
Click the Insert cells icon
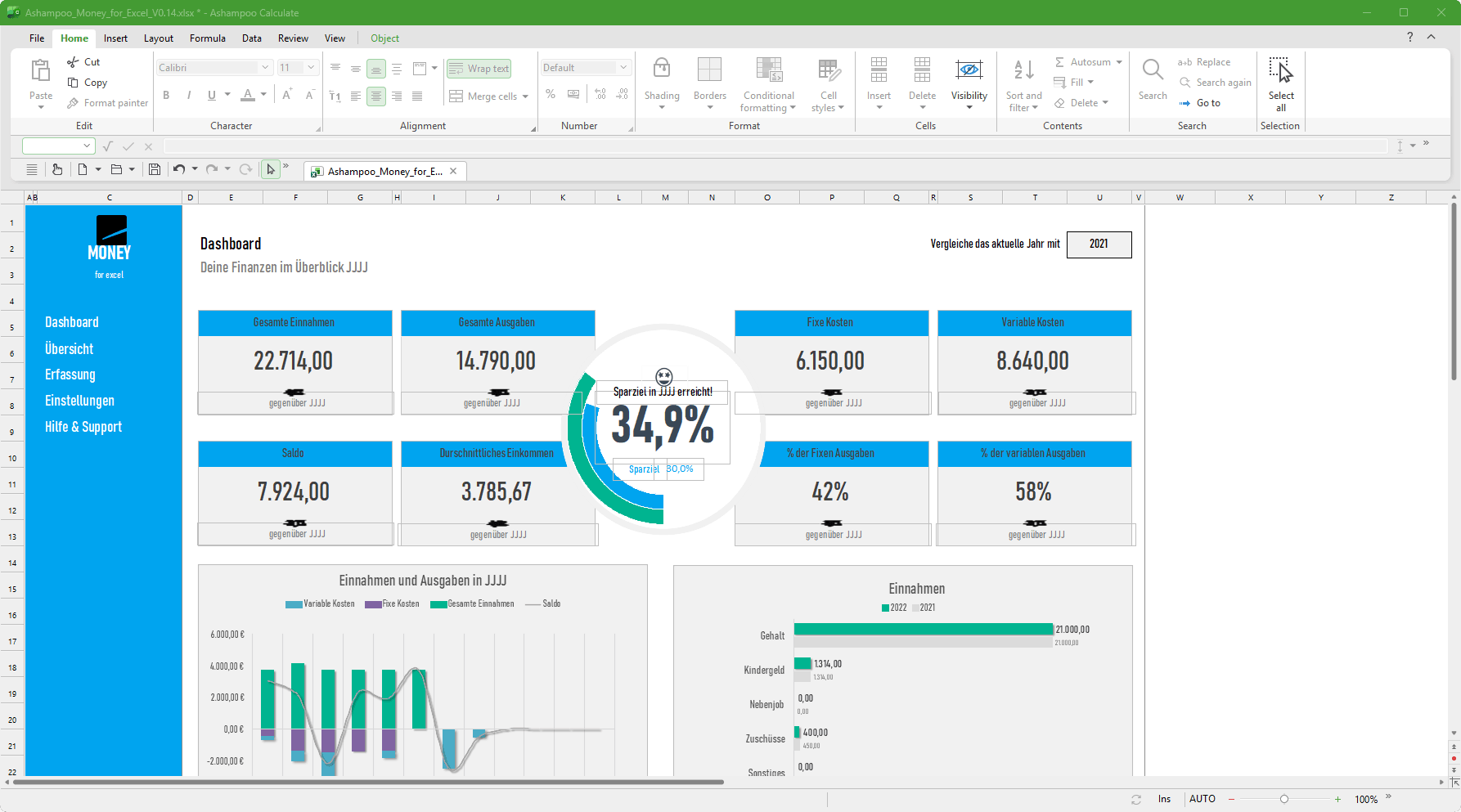pos(879,70)
